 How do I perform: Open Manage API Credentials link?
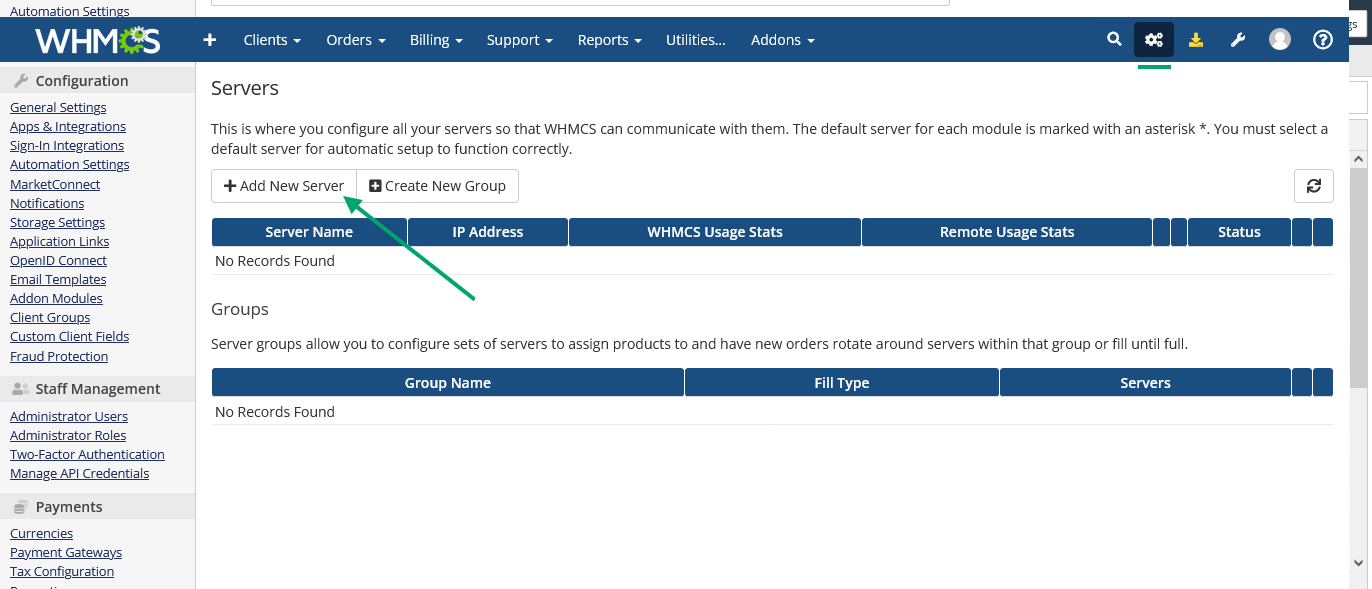[79, 473]
